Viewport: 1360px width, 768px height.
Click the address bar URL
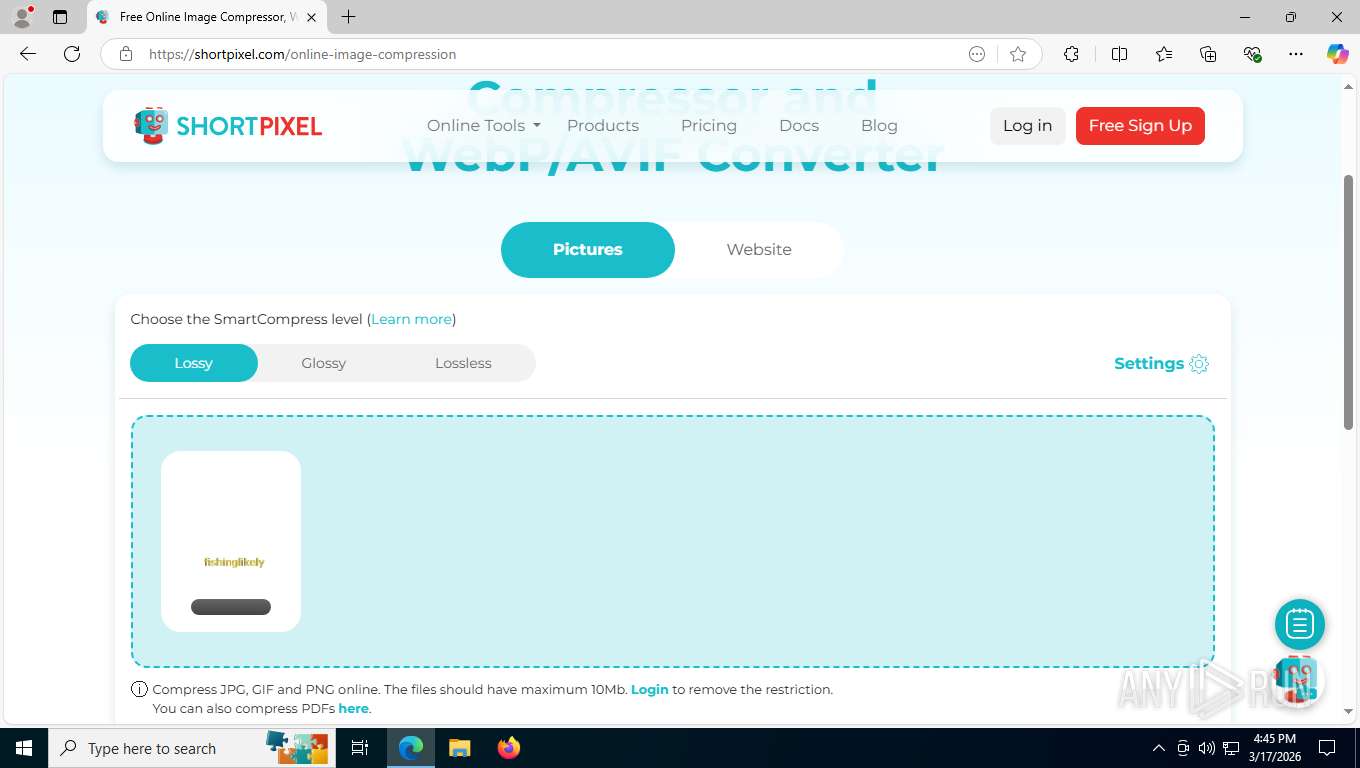point(302,54)
